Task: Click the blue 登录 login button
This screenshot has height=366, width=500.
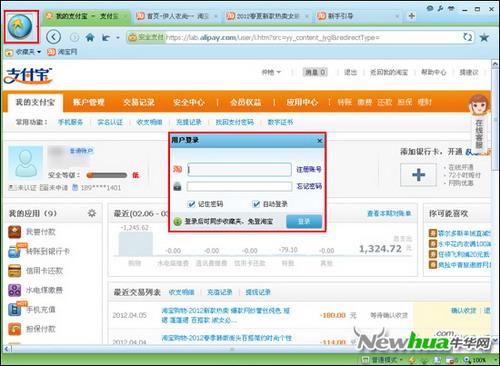Action: point(304,221)
